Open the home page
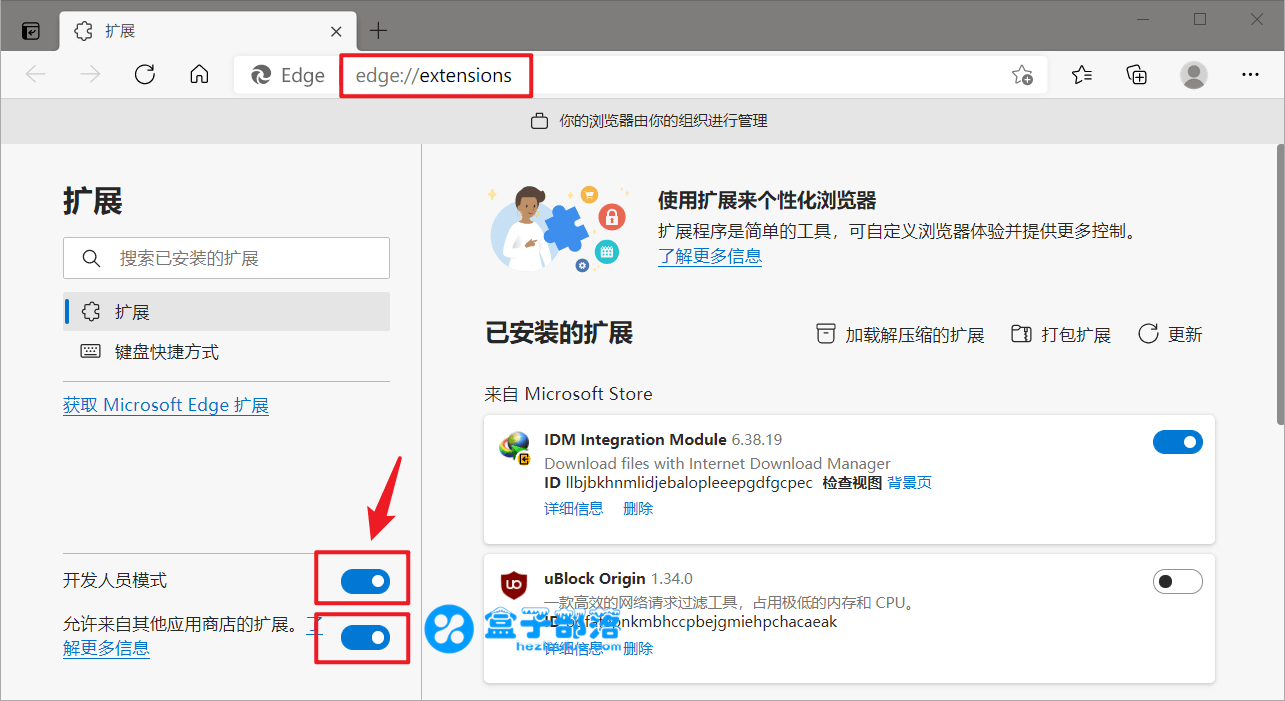Screen dimensions: 1285x701 pos(199,75)
